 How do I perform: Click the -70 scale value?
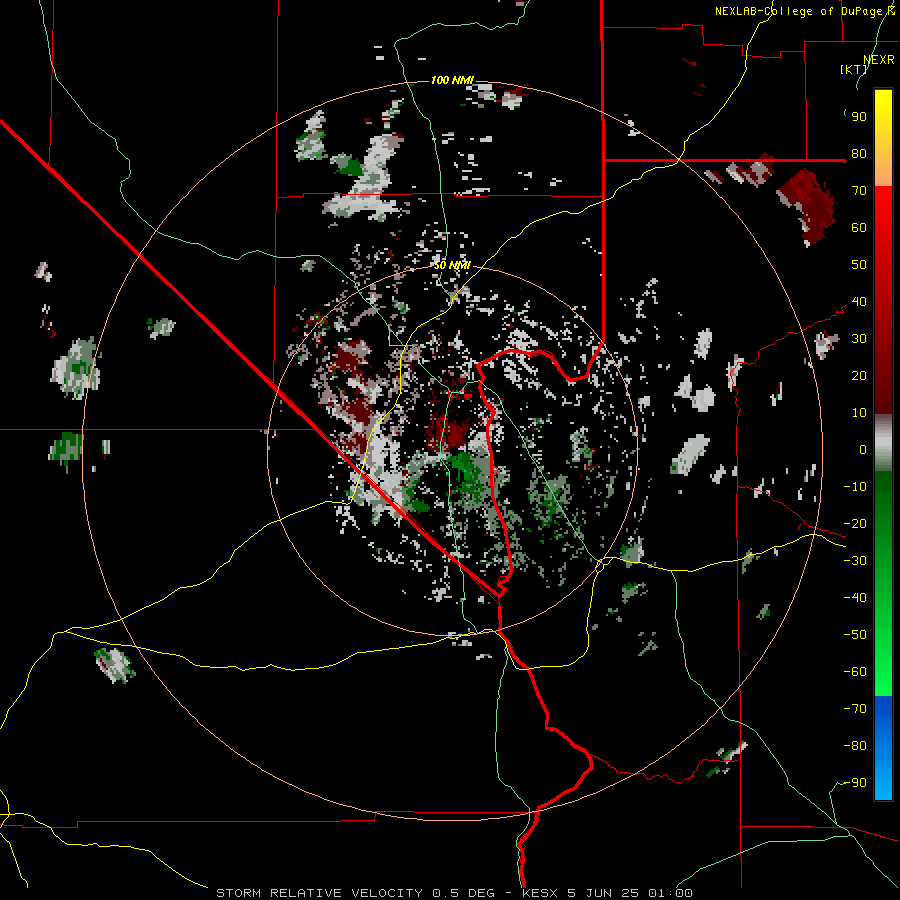(x=855, y=708)
